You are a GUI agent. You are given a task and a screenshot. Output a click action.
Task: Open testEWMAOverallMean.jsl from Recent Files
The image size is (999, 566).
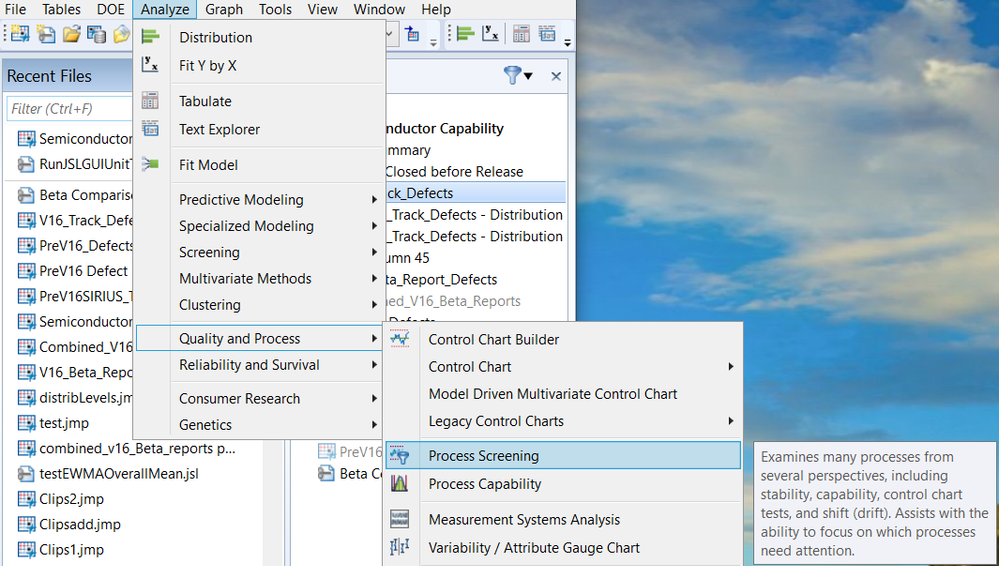pyautogui.click(x=119, y=474)
